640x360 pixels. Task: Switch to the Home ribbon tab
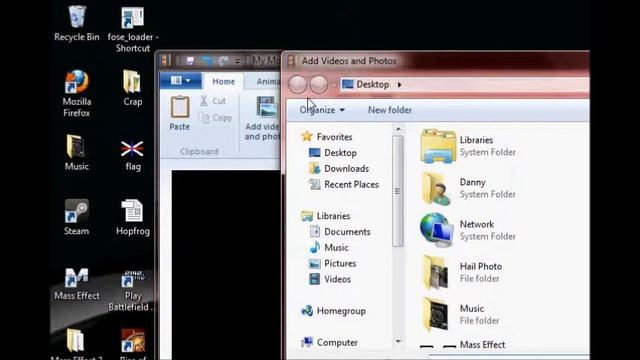click(223, 81)
